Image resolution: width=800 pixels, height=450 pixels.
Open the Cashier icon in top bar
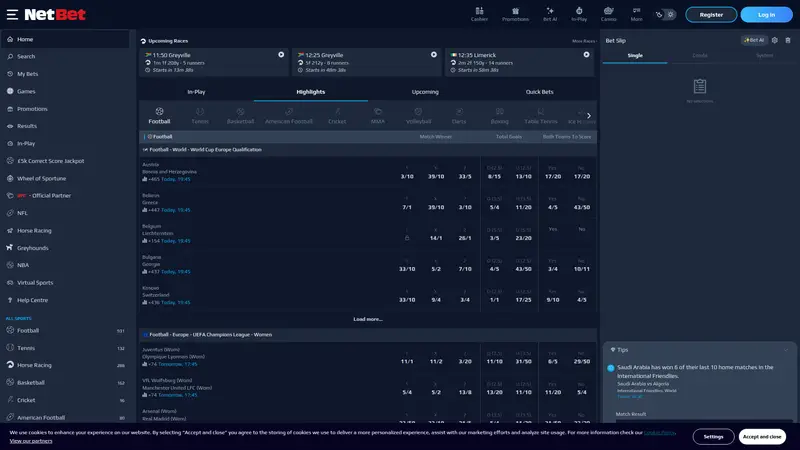479,14
